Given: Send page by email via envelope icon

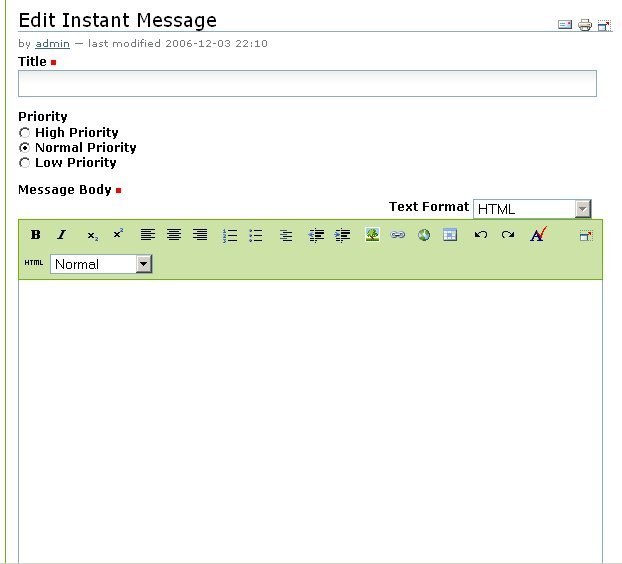Looking at the screenshot, I should click(x=565, y=25).
